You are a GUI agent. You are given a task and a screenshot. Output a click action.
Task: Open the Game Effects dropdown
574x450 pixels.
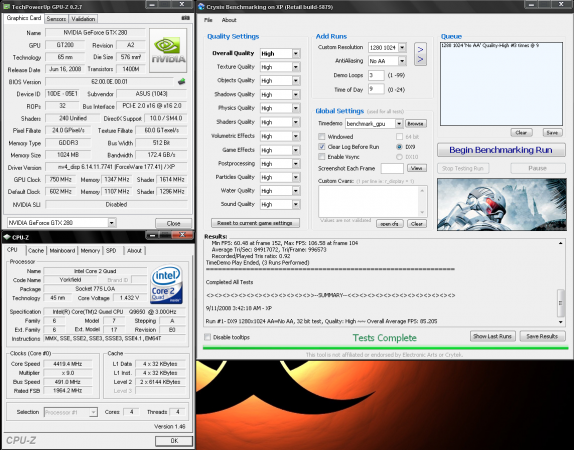[296, 150]
